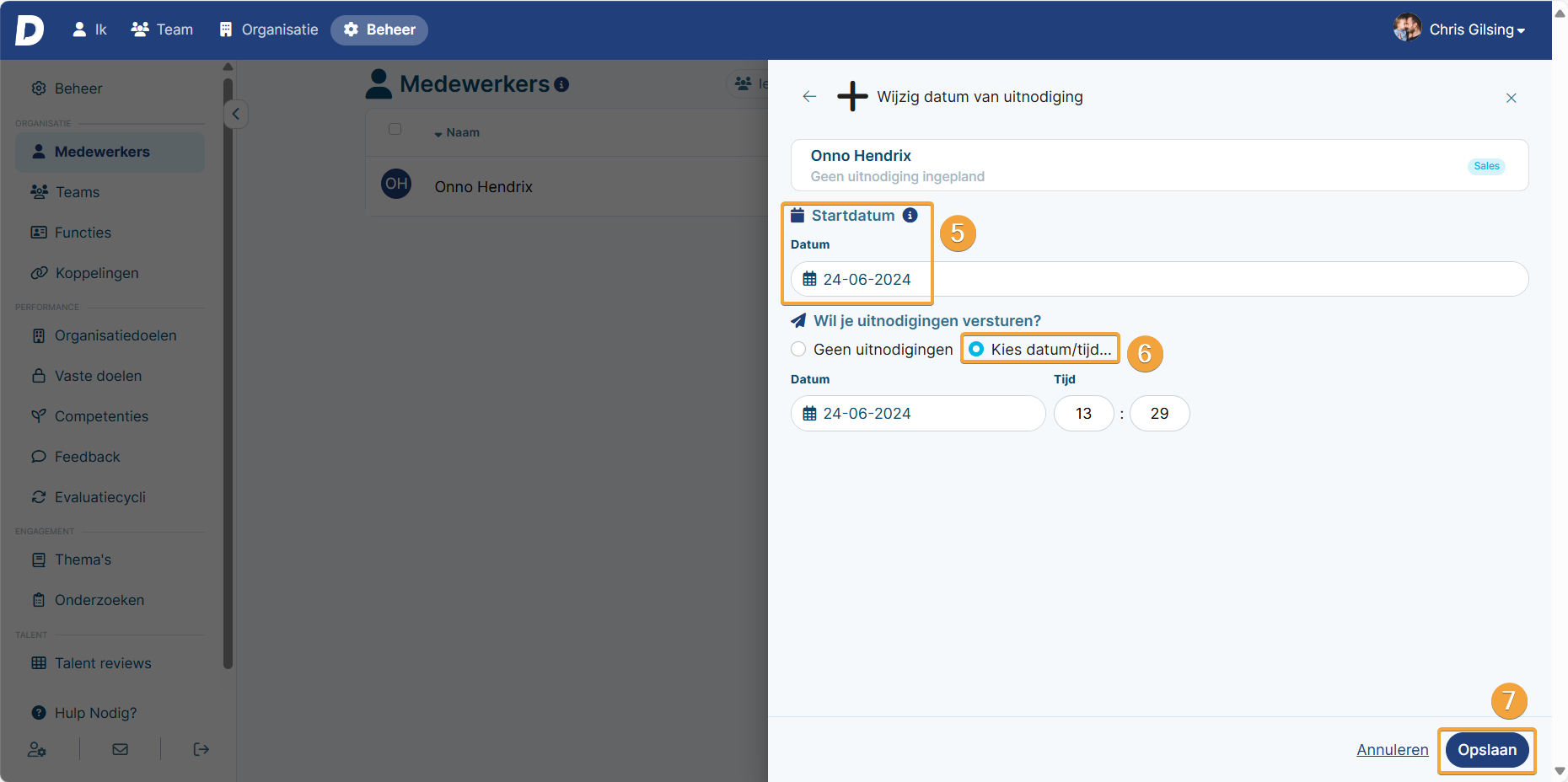Open the Organisatie menu
The image size is (1568, 782).
click(269, 29)
